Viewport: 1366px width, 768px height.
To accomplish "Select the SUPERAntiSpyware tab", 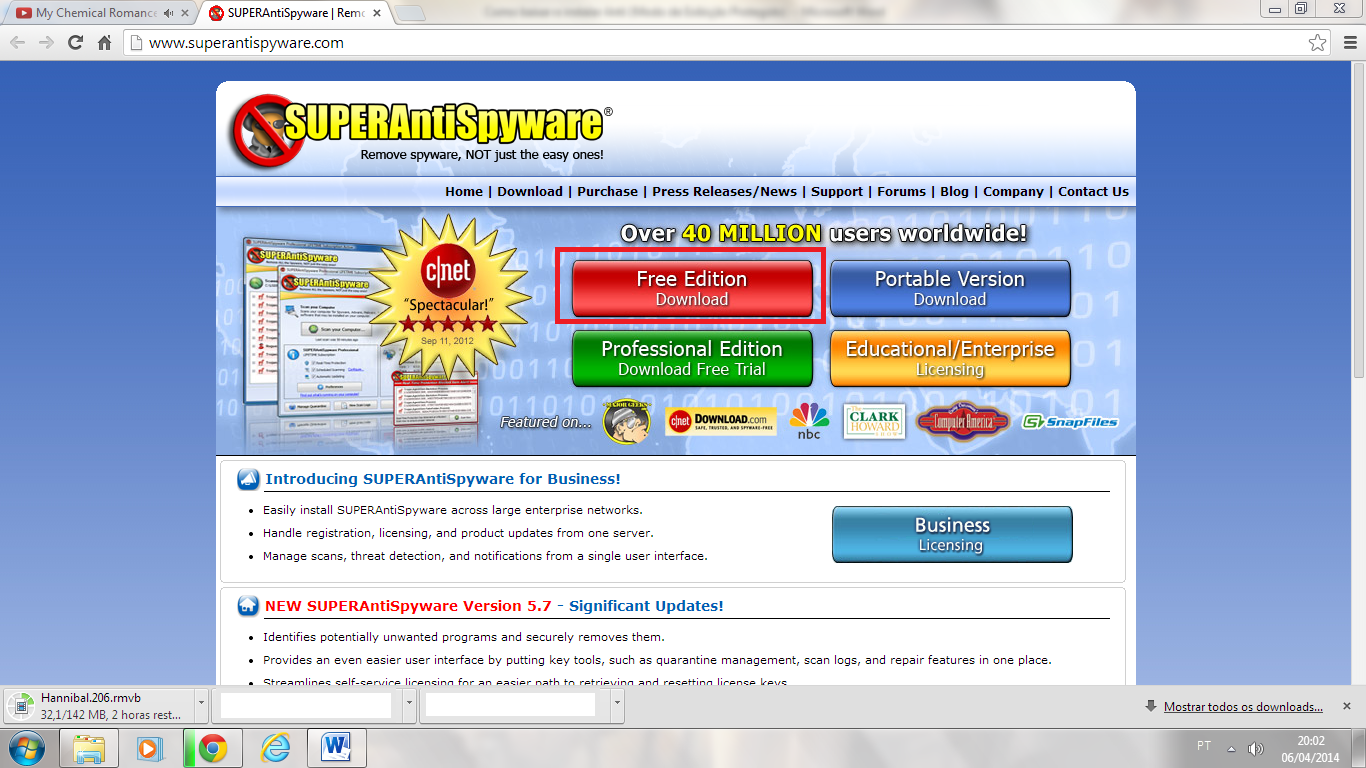I will pyautogui.click(x=290, y=13).
